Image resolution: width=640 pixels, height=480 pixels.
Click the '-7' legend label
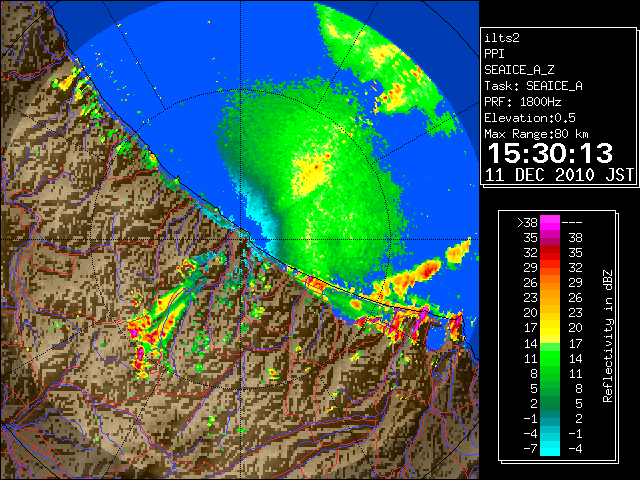coord(531,449)
